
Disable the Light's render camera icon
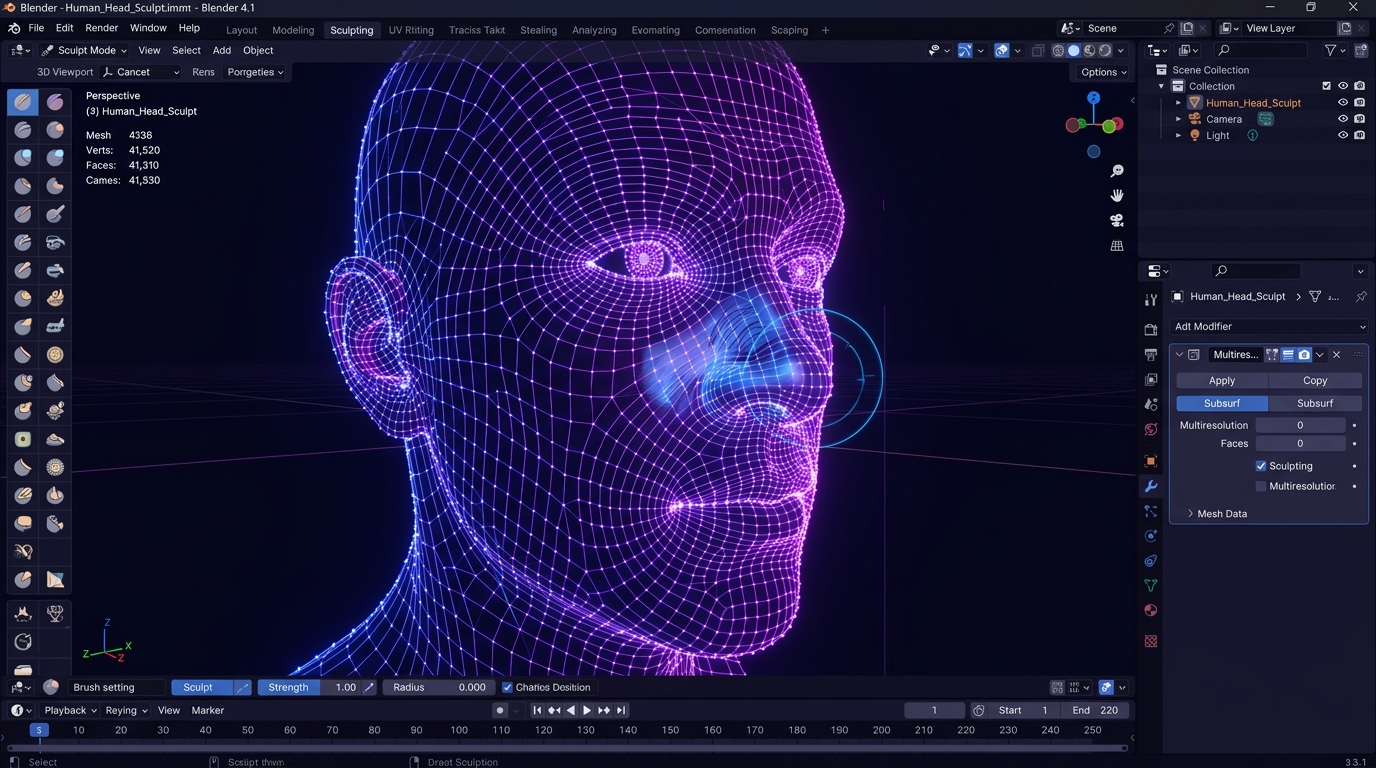1360,135
